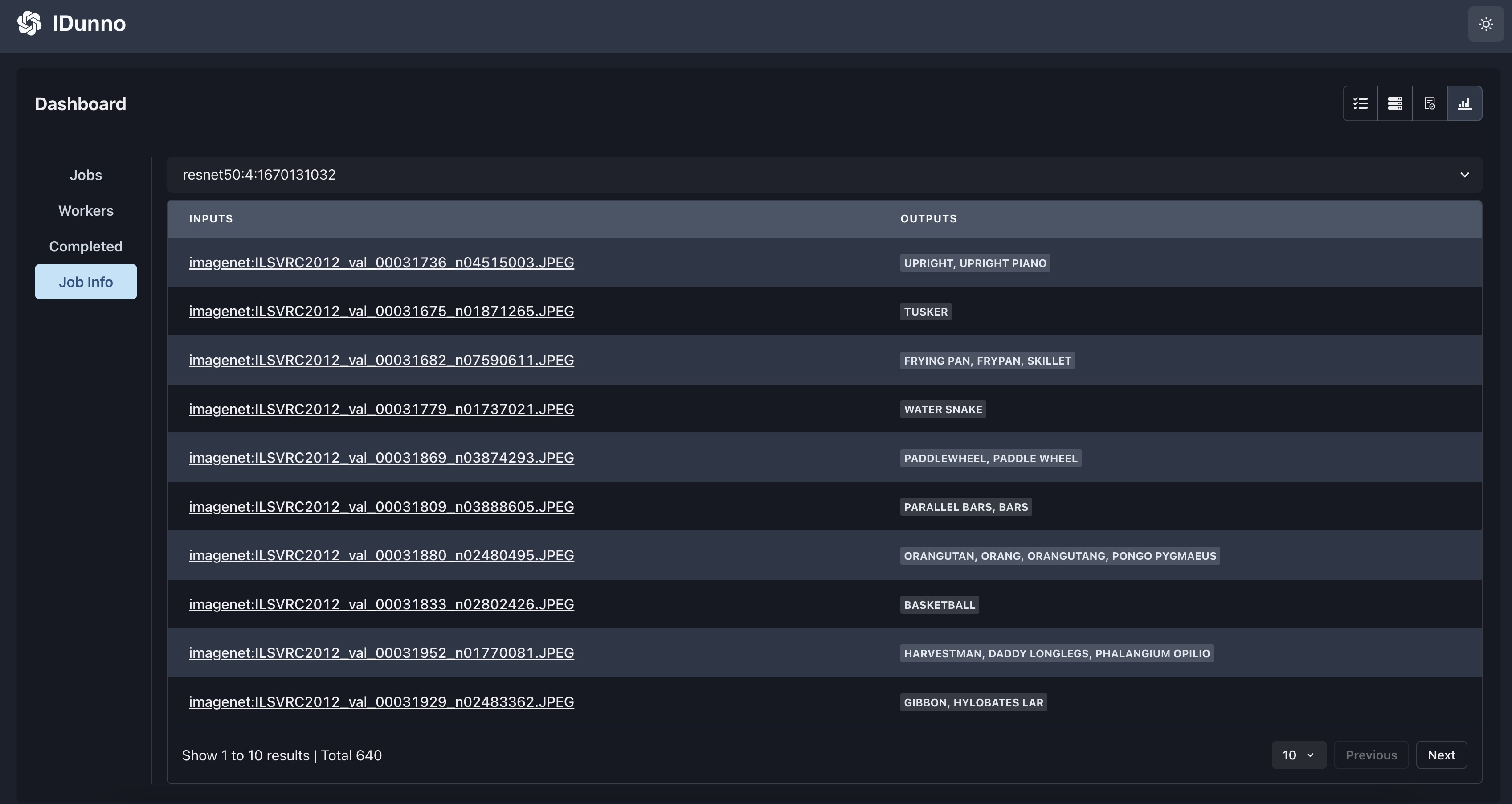Open the 10 results per page dropdown
The width and height of the screenshot is (1512, 804).
tap(1298, 755)
